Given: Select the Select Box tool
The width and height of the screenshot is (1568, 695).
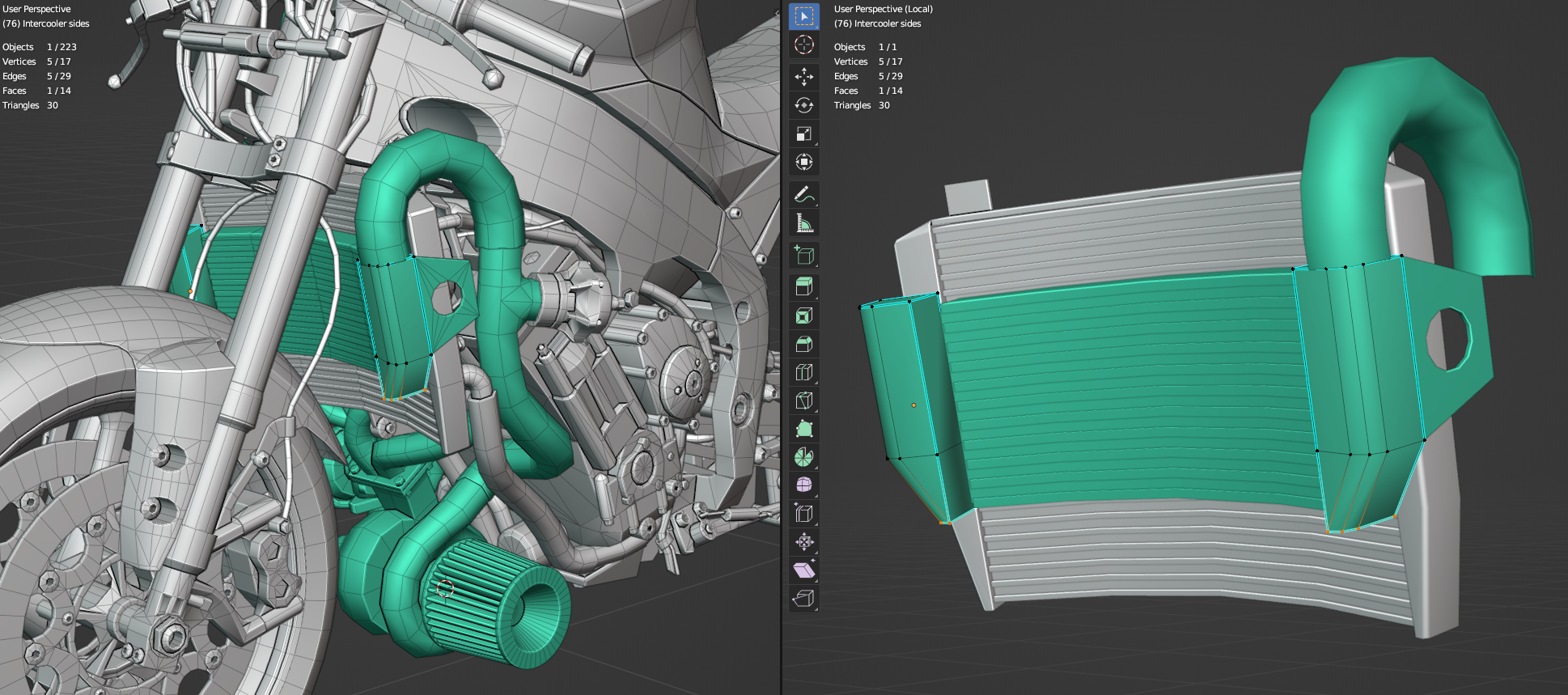Looking at the screenshot, I should (803, 16).
